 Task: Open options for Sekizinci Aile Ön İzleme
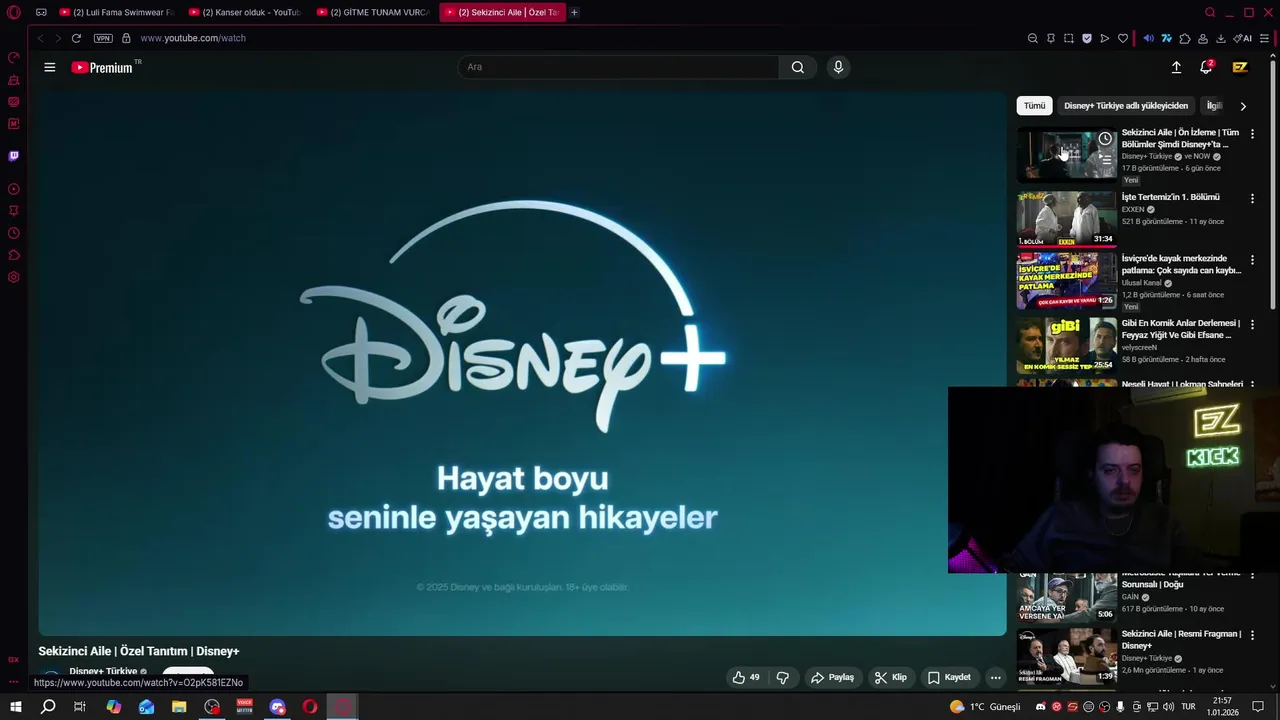click(1252, 134)
